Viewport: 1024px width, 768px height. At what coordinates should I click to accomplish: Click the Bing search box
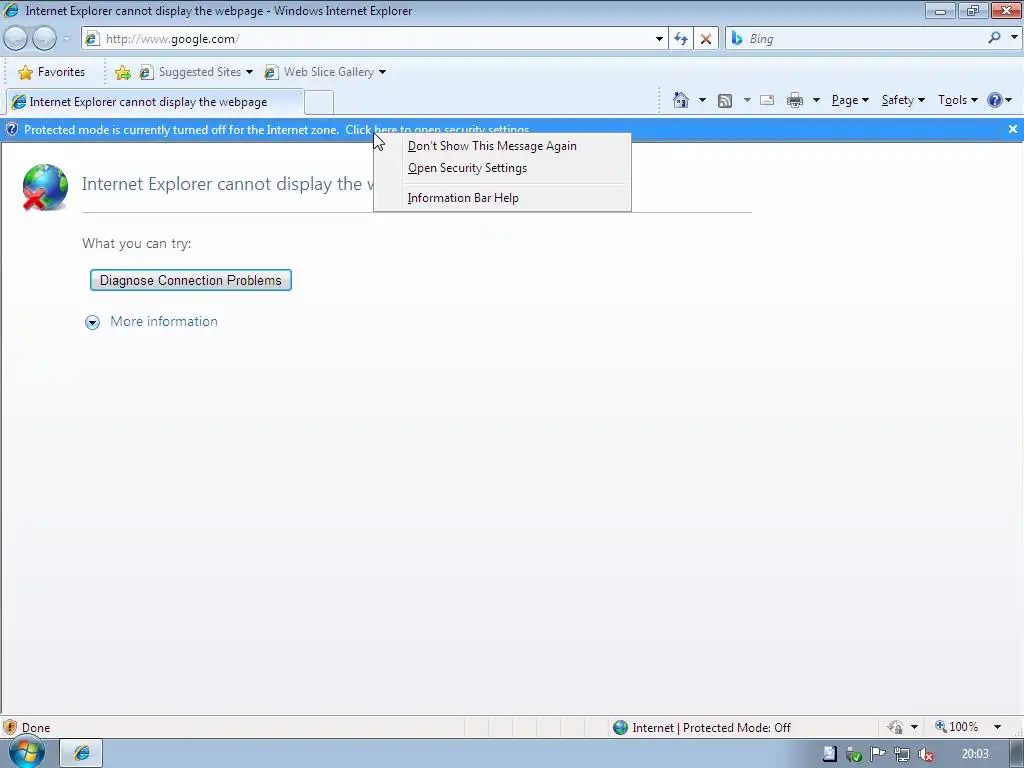[856, 39]
